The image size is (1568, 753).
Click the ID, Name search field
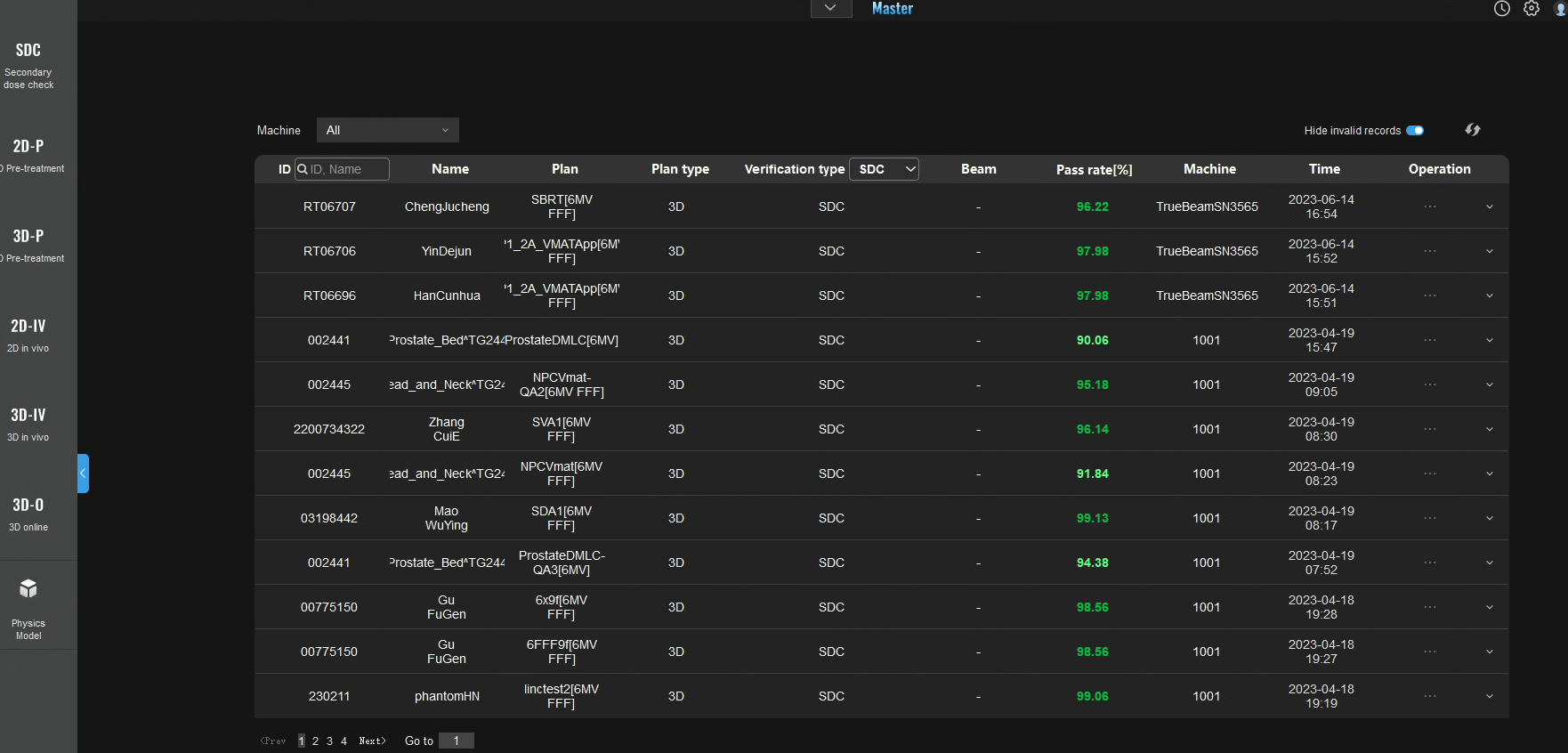tap(347, 169)
